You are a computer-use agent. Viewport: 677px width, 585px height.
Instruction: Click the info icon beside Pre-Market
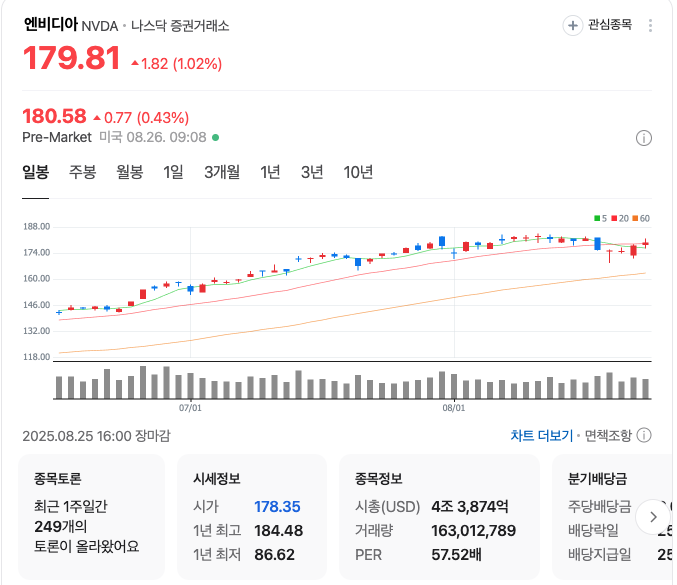(644, 139)
